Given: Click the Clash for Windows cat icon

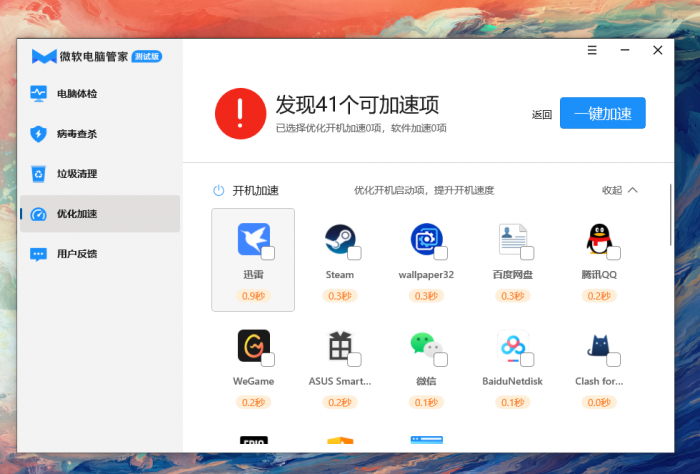Looking at the screenshot, I should [x=599, y=346].
